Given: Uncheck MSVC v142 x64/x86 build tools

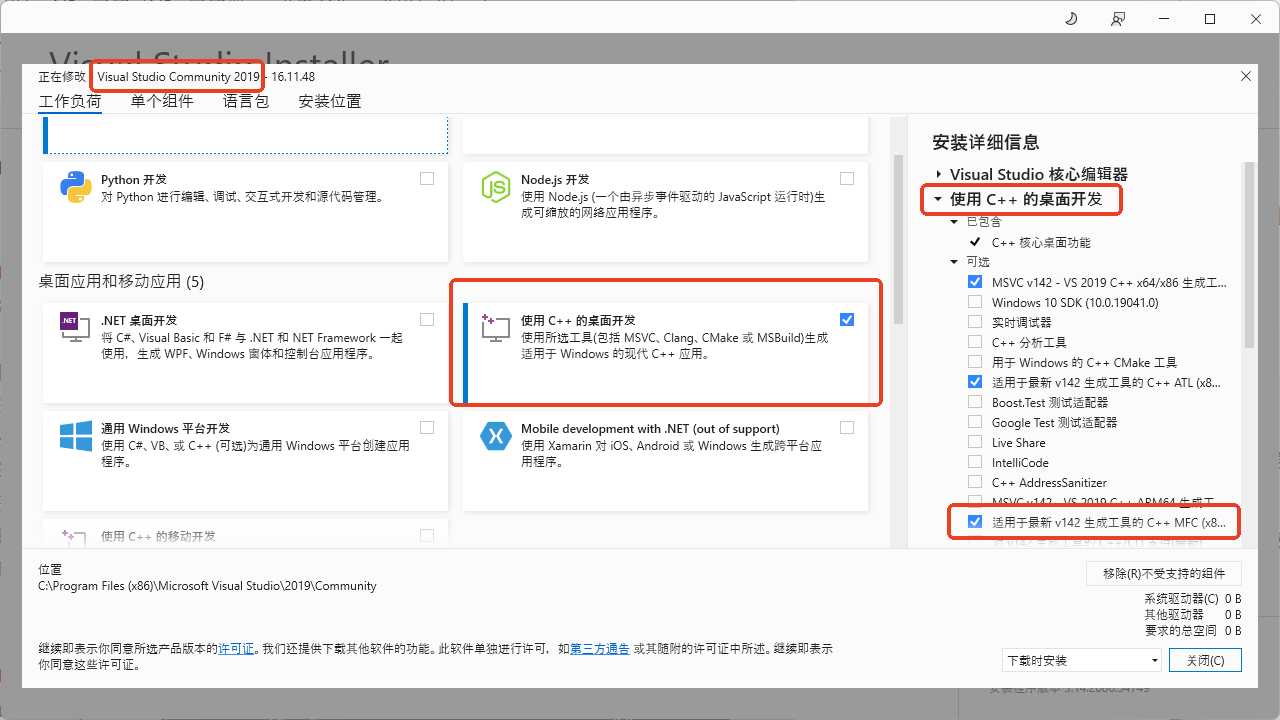Looking at the screenshot, I should (x=975, y=282).
